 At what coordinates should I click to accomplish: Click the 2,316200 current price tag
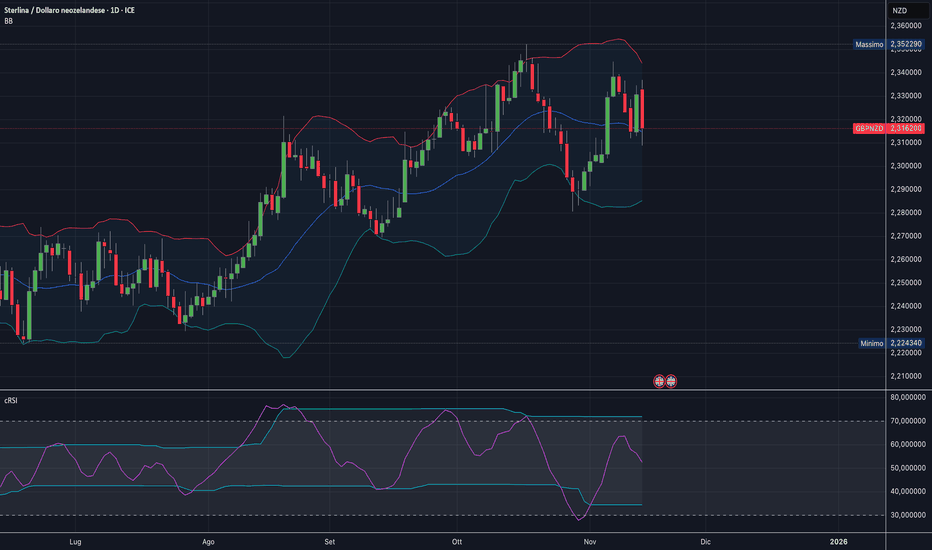click(x=906, y=128)
